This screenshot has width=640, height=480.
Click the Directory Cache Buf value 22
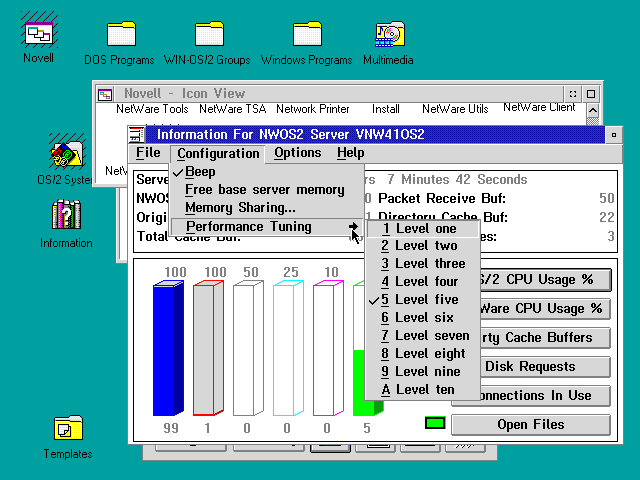(607, 217)
